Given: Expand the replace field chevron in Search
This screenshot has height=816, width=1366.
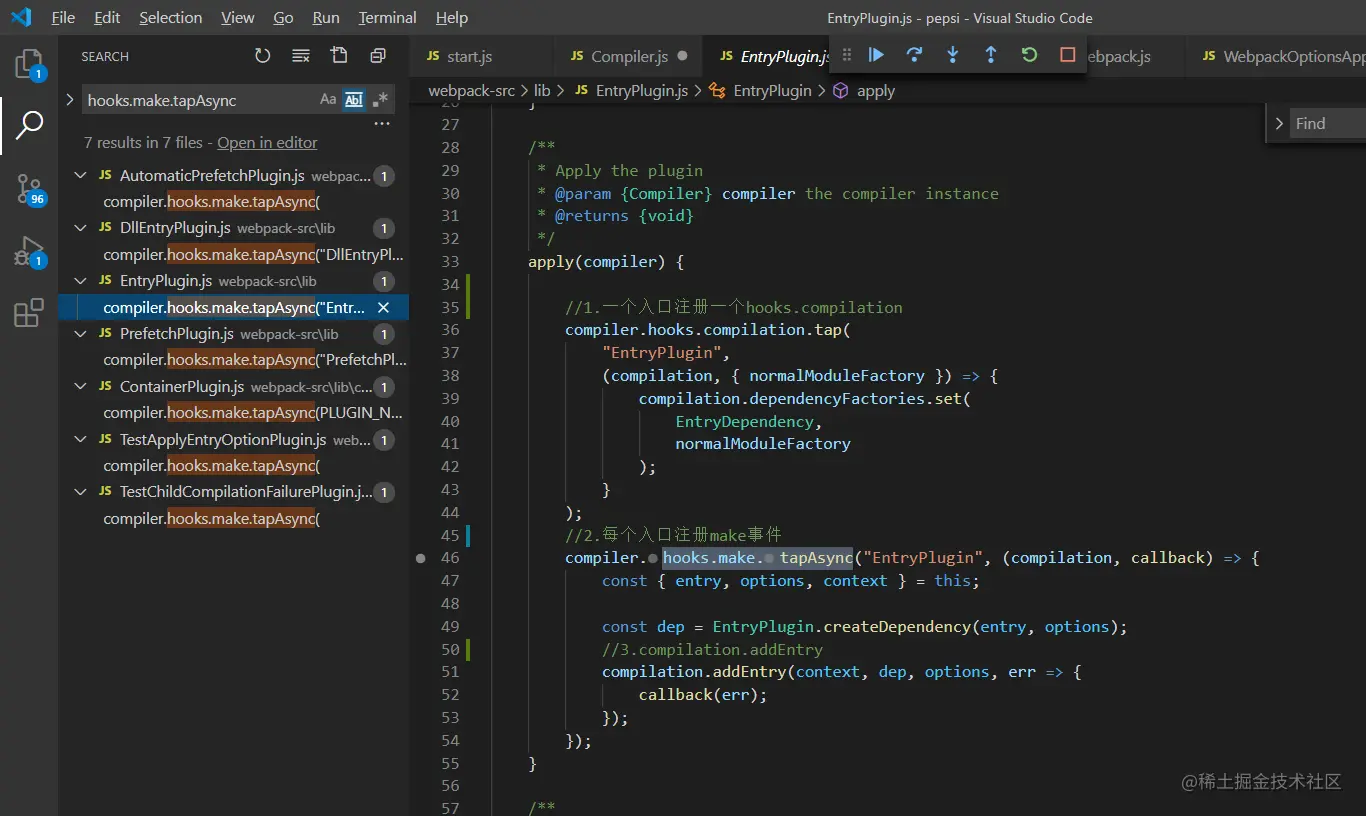Looking at the screenshot, I should pos(69,100).
